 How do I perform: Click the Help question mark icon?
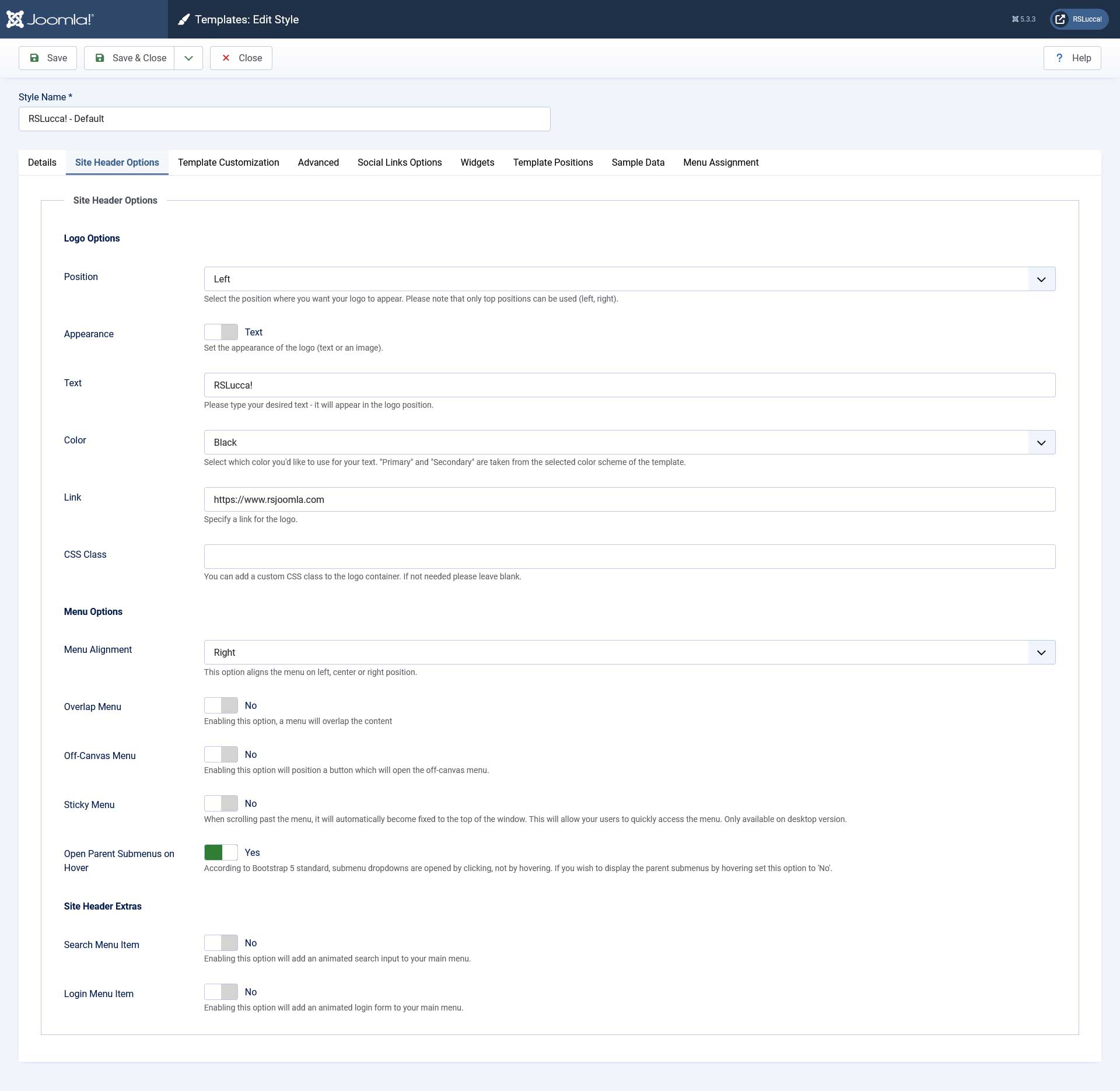pos(1059,58)
